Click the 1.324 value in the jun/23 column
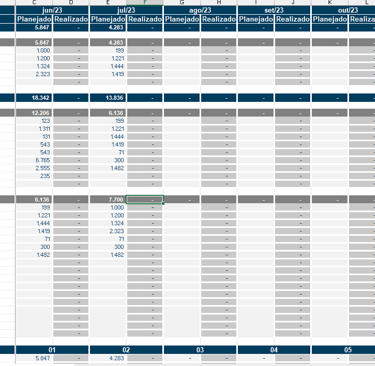Screen dimensions: 375x366 [34, 66]
